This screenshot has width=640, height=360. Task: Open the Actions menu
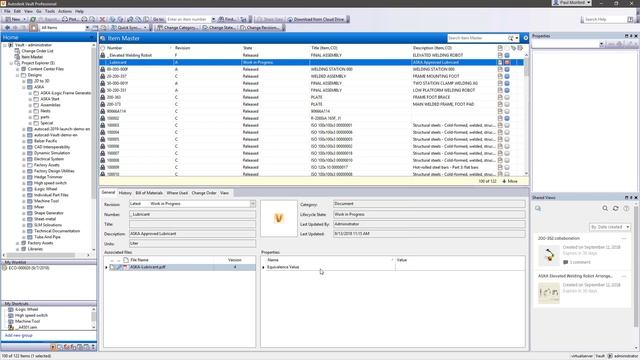pyautogui.click(x=64, y=11)
